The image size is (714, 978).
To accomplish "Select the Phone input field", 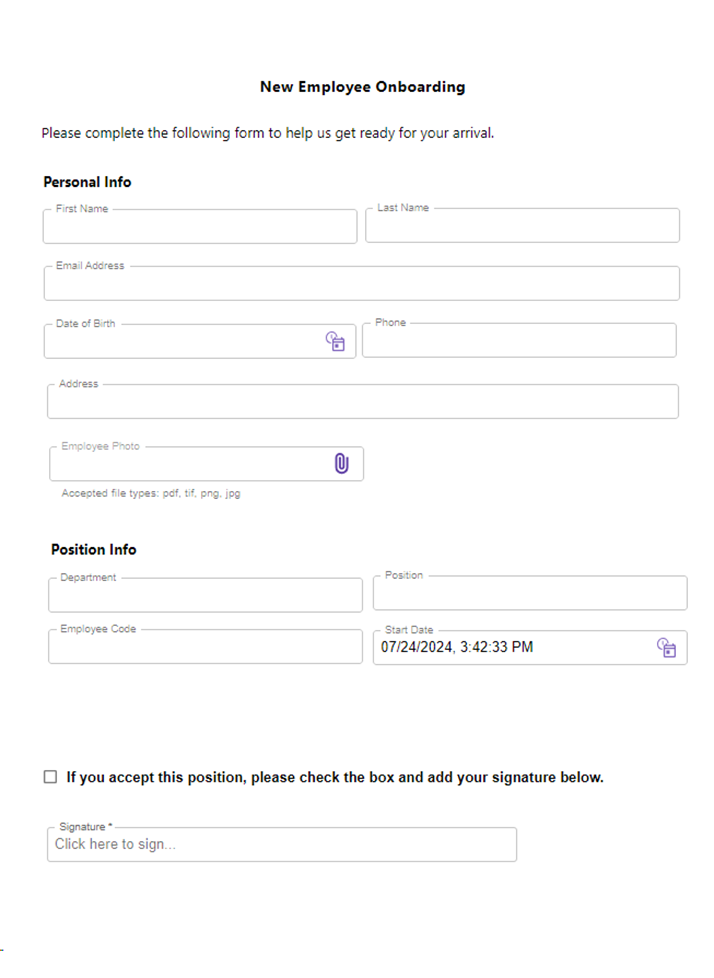I will pyautogui.click(x=519, y=340).
